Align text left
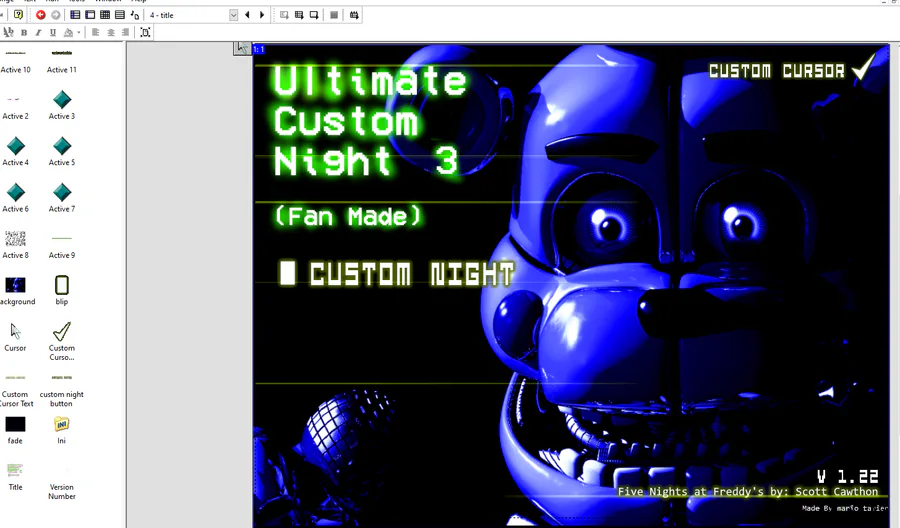The image size is (900, 528). click(95, 33)
